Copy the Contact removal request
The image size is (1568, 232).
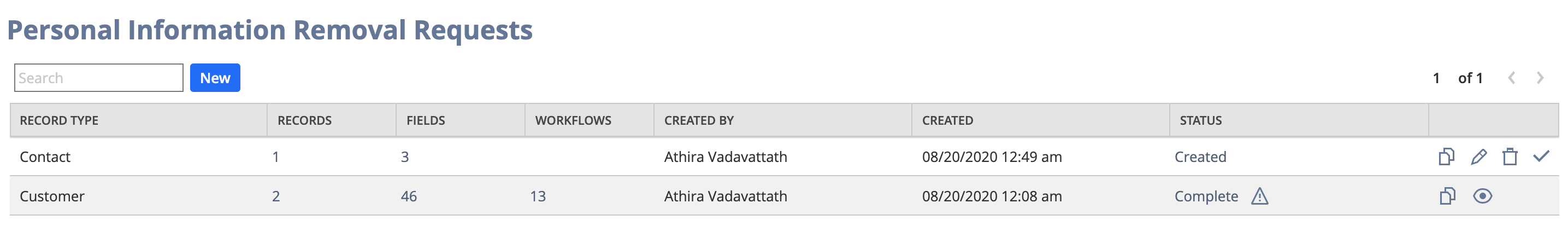pyautogui.click(x=1447, y=156)
